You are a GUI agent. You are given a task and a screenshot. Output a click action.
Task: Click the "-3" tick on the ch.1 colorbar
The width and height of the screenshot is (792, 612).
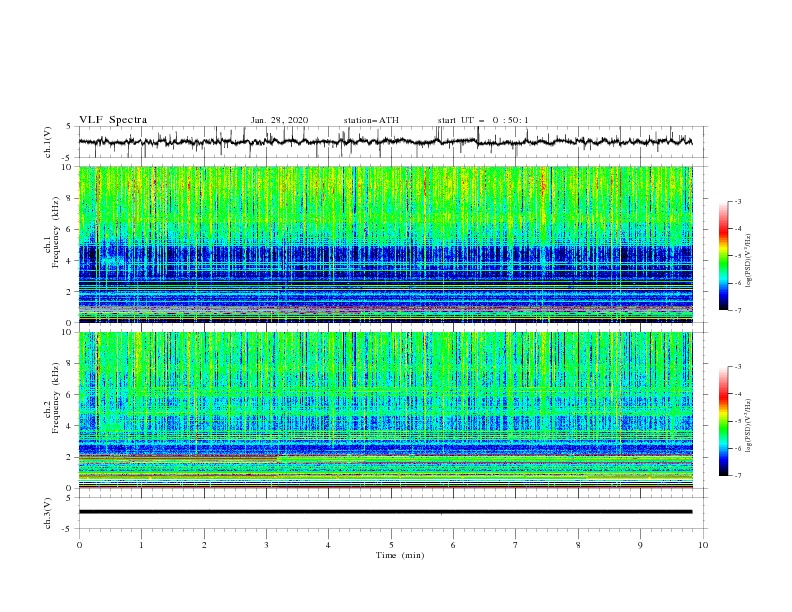coord(737,201)
